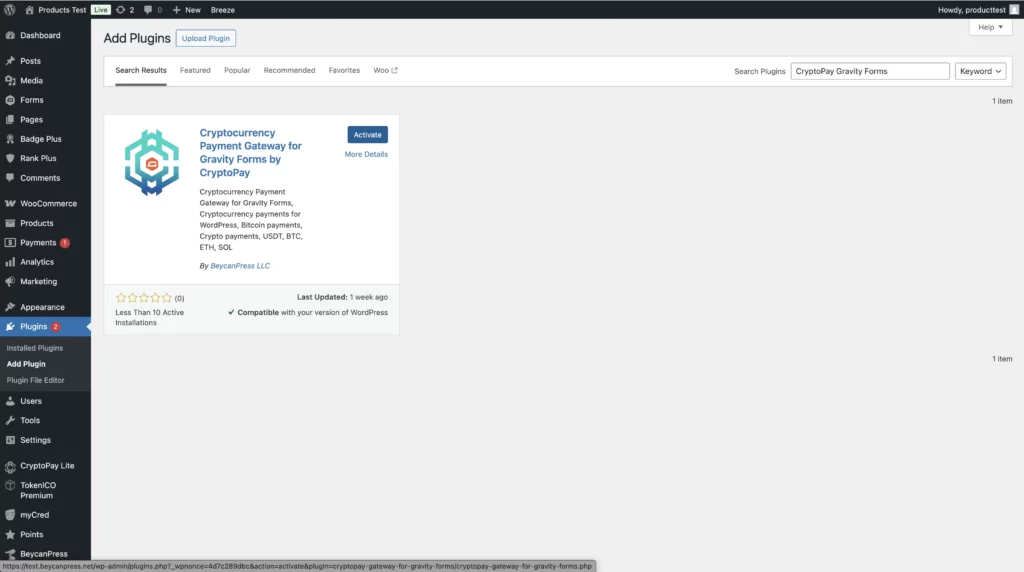Open More Details link for the plugin
This screenshot has width=1024, height=572.
pyautogui.click(x=366, y=155)
